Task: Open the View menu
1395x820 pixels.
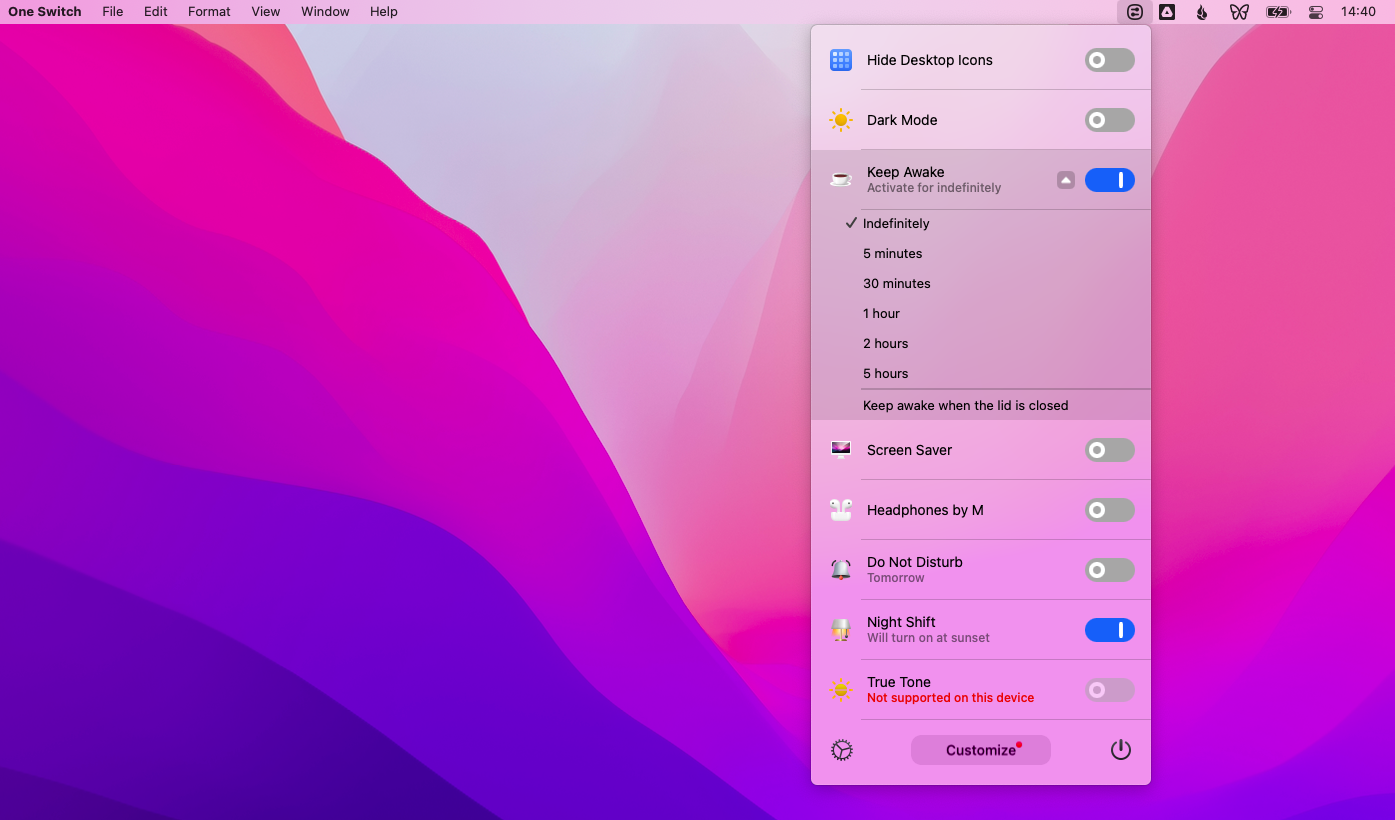Action: point(266,12)
